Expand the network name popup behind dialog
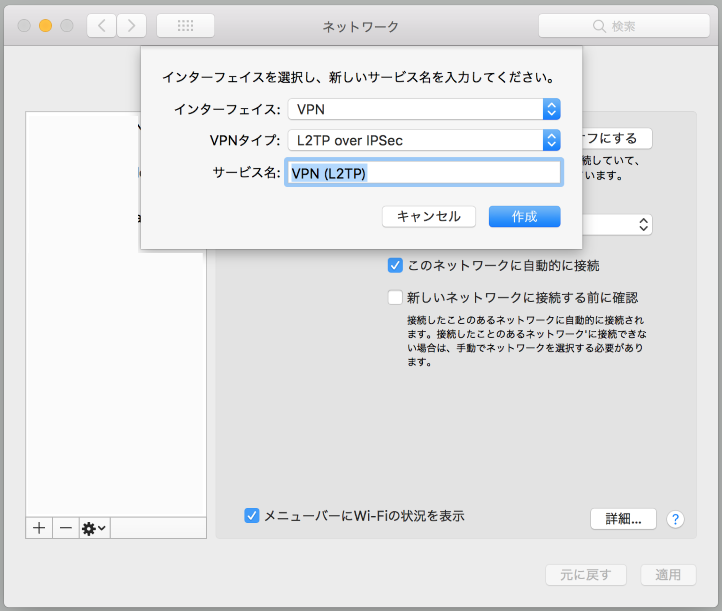Image resolution: width=722 pixels, height=611 pixels. click(644, 225)
